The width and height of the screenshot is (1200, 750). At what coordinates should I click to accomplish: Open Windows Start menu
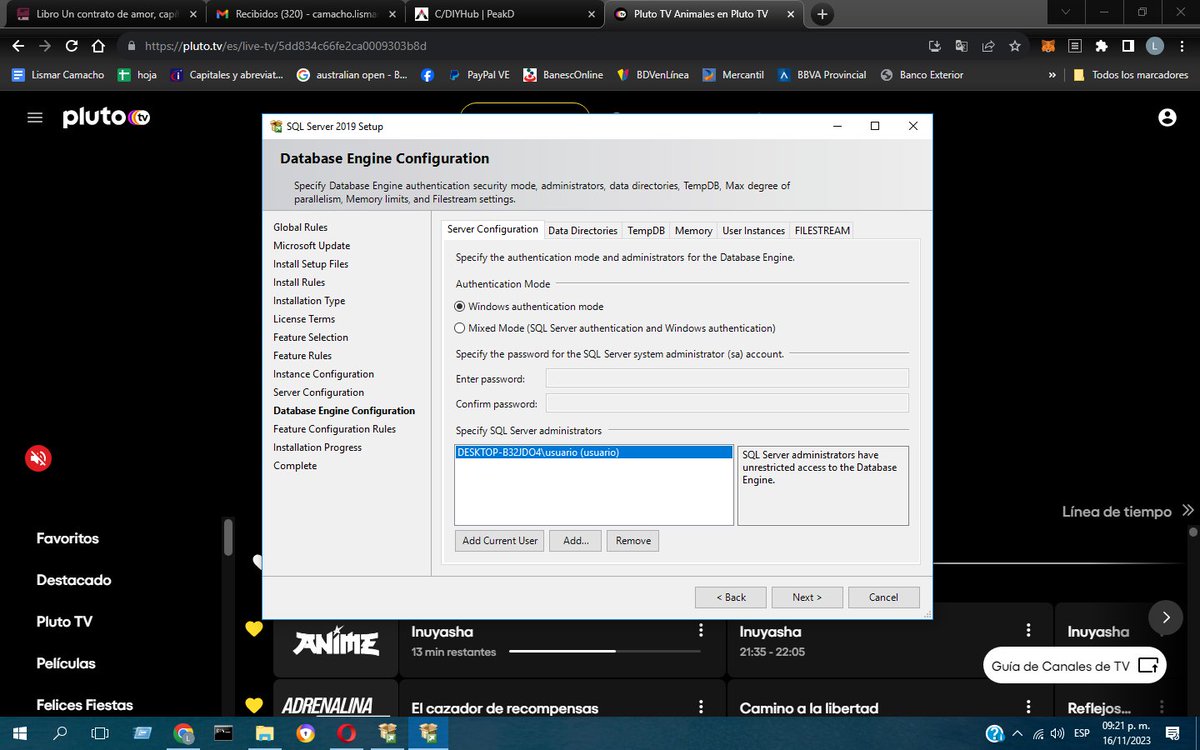19,732
